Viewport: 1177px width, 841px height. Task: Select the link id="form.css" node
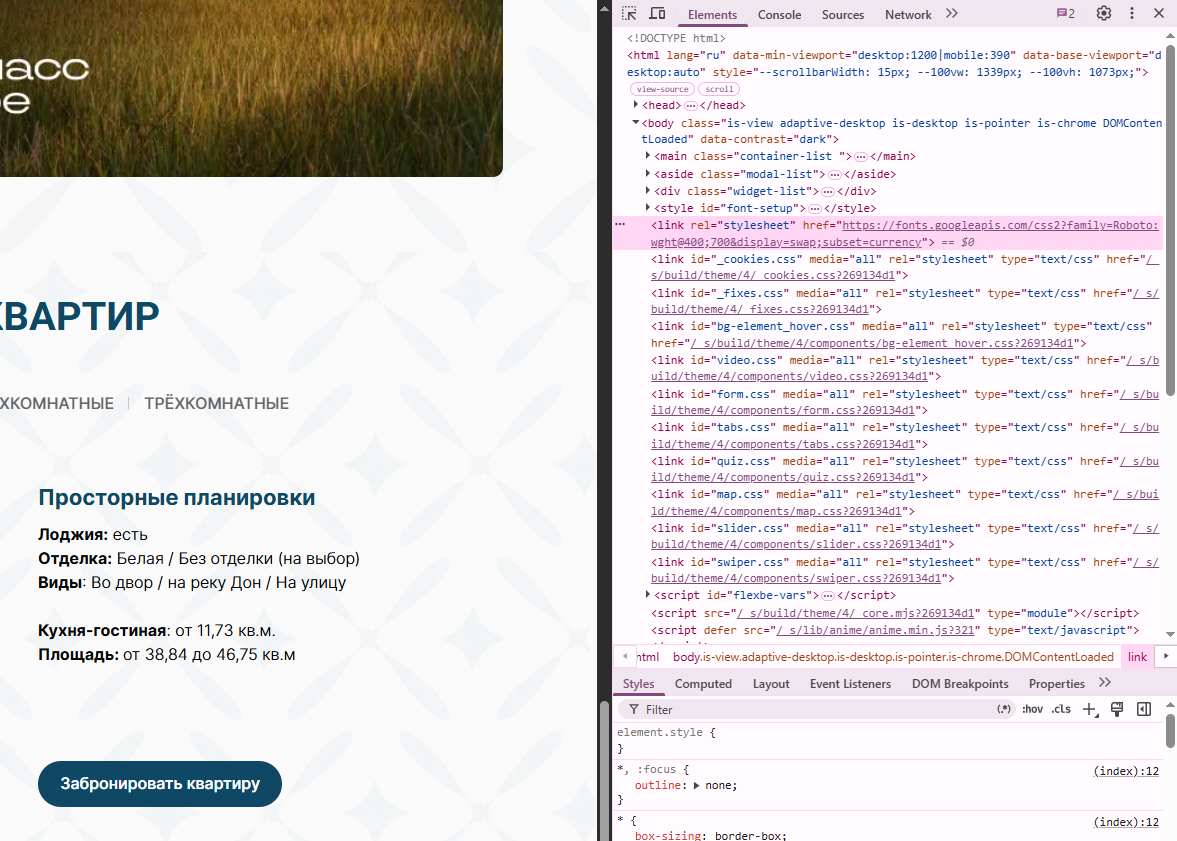[x=905, y=402]
